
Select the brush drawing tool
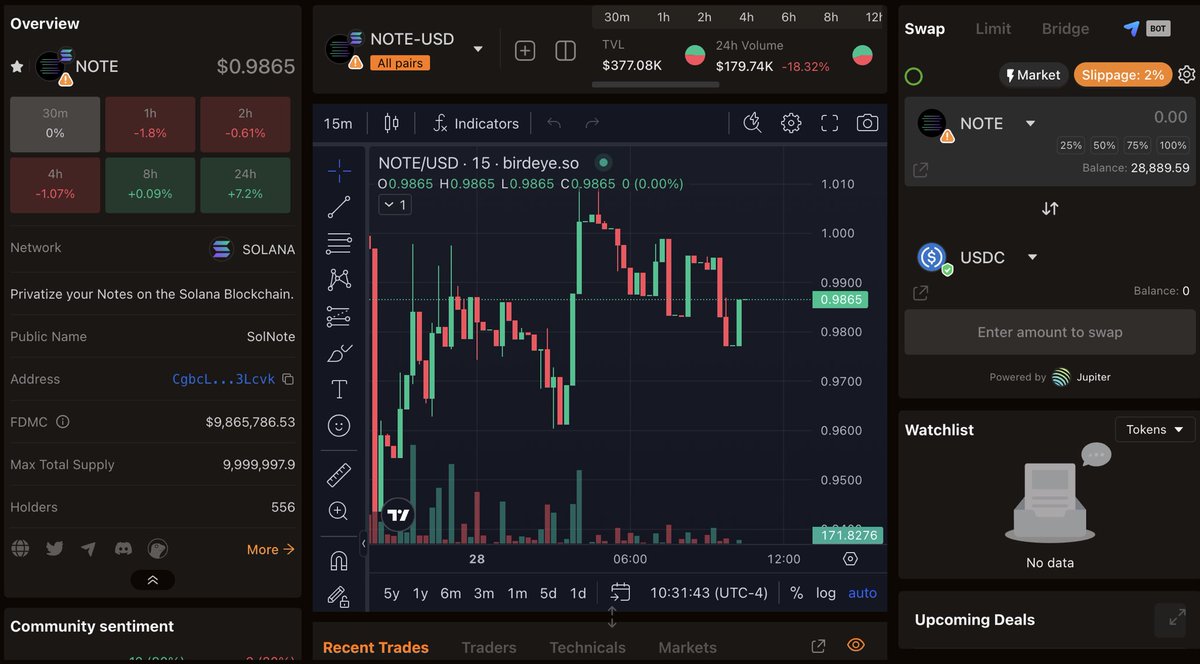[339, 353]
